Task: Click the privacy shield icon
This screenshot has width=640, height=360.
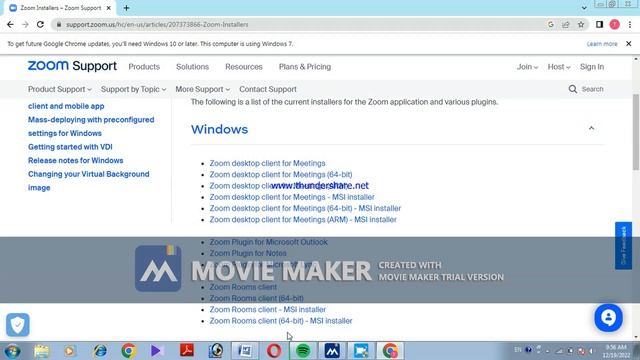Action: (x=18, y=325)
